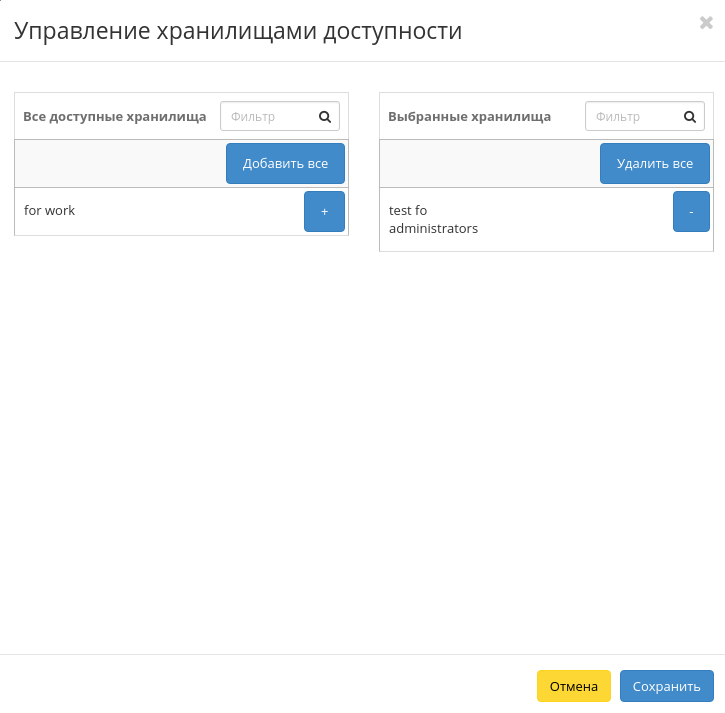This screenshot has height=713, width=725.
Task: Click the "Управление хранилищами доступности" dialog title
Action: pyautogui.click(x=238, y=31)
